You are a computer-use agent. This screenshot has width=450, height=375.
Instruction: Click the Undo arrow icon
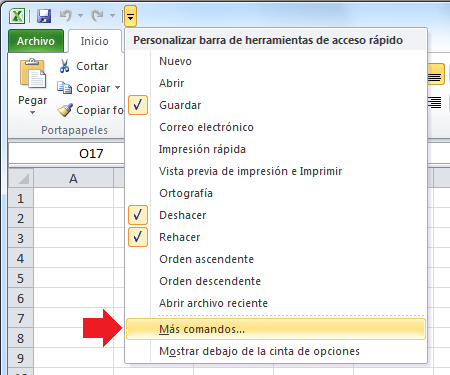66,15
